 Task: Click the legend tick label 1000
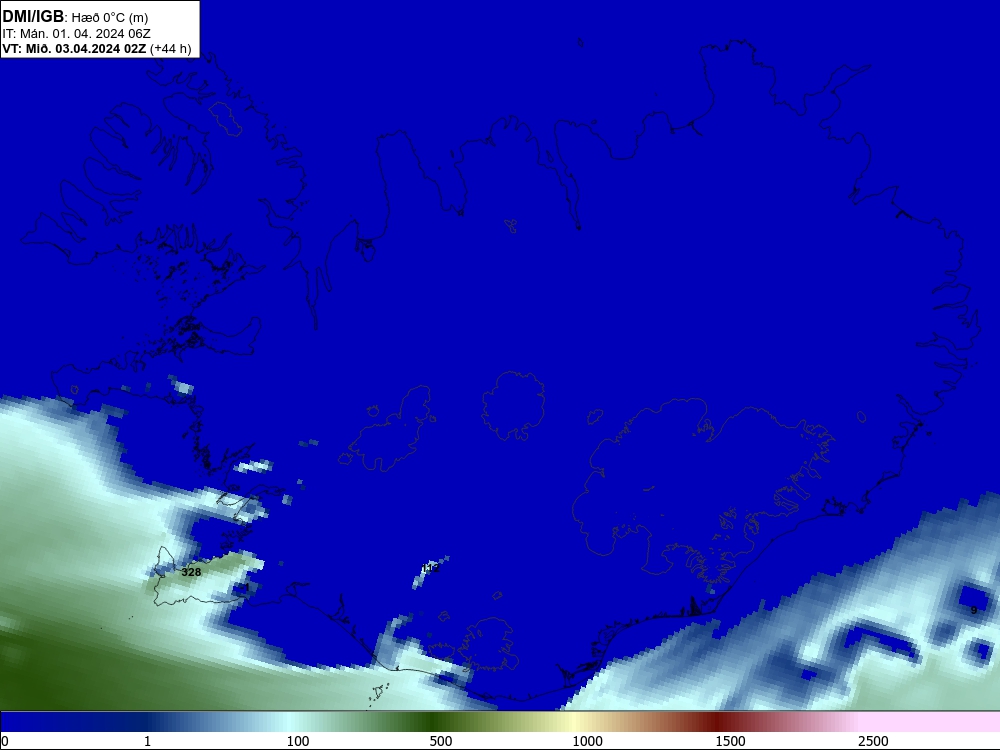[x=587, y=741]
